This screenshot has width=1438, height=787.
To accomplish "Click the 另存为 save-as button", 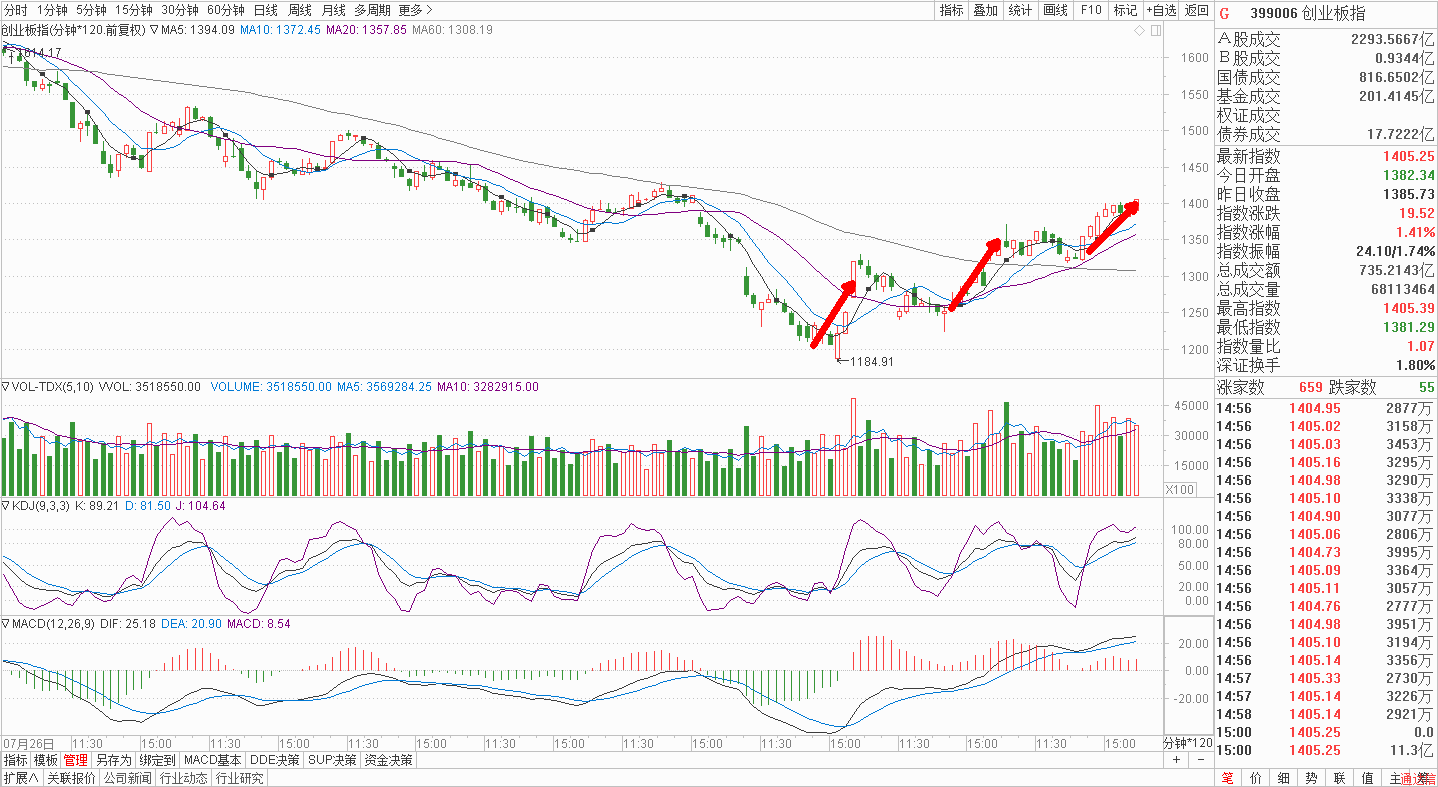I will [113, 760].
